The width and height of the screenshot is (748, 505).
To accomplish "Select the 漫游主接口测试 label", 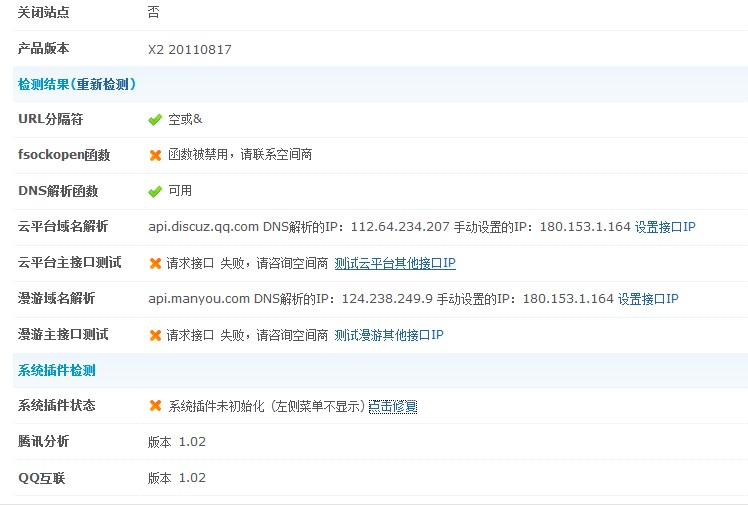I will (63, 335).
